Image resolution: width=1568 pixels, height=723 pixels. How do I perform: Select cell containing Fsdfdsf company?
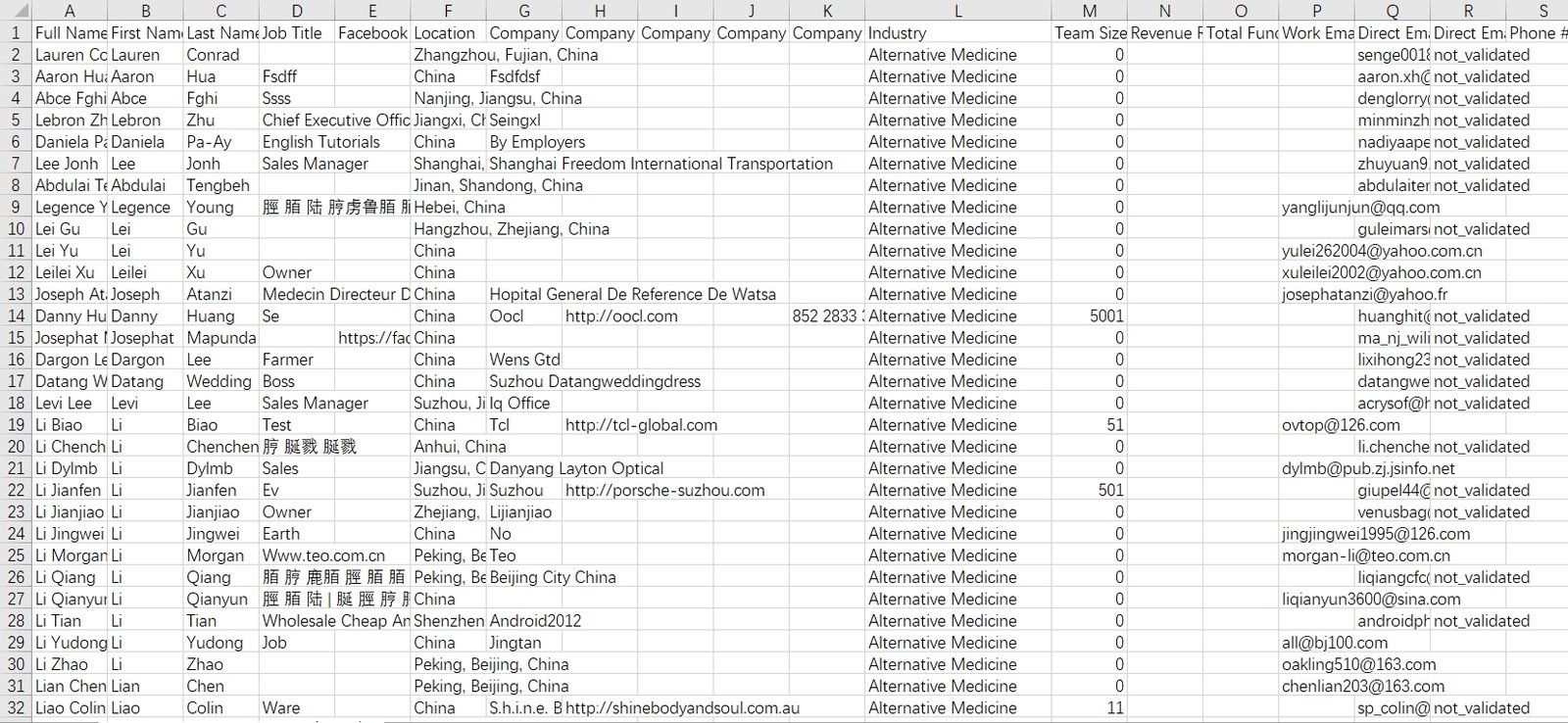pos(523,76)
